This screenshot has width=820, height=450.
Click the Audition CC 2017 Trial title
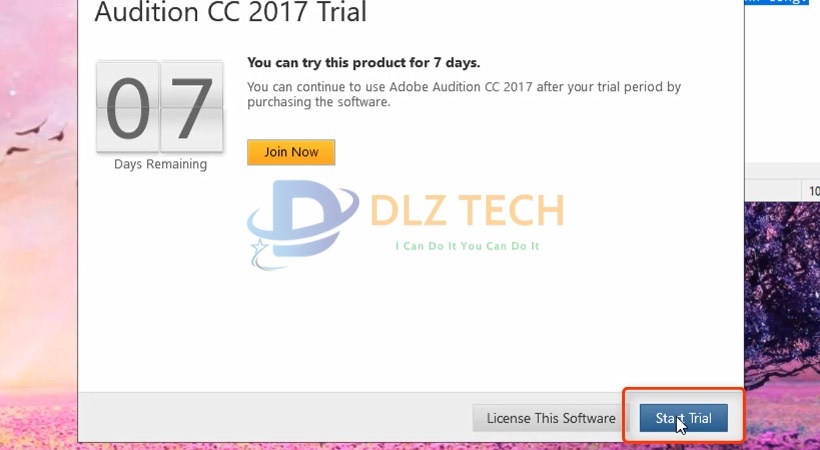click(230, 12)
